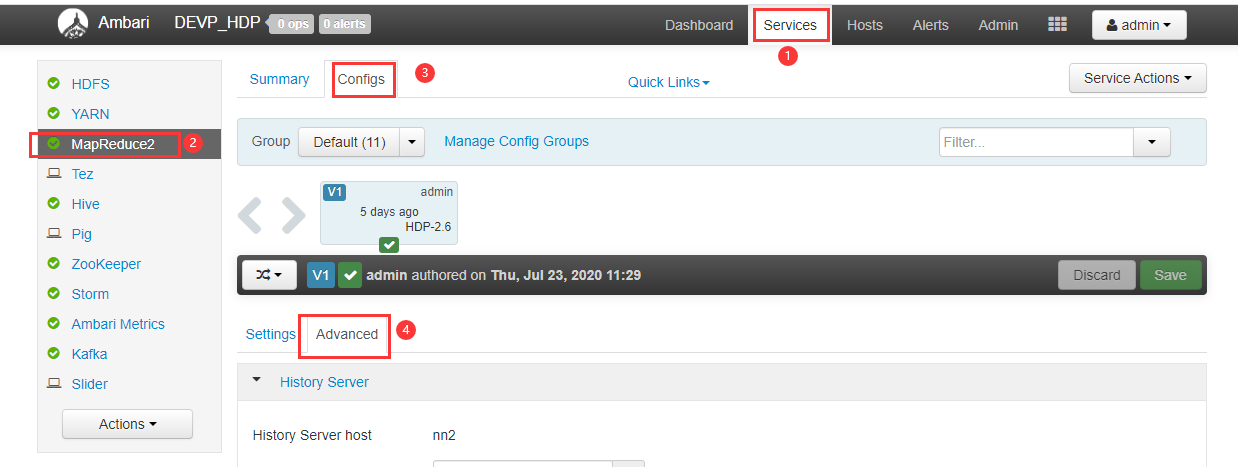The width and height of the screenshot is (1238, 467).
Task: Switch to the Summary tab
Action: point(279,79)
